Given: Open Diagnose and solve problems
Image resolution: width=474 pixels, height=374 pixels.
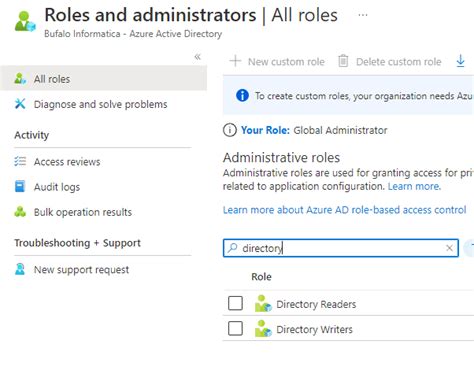Looking at the screenshot, I should click(100, 104).
